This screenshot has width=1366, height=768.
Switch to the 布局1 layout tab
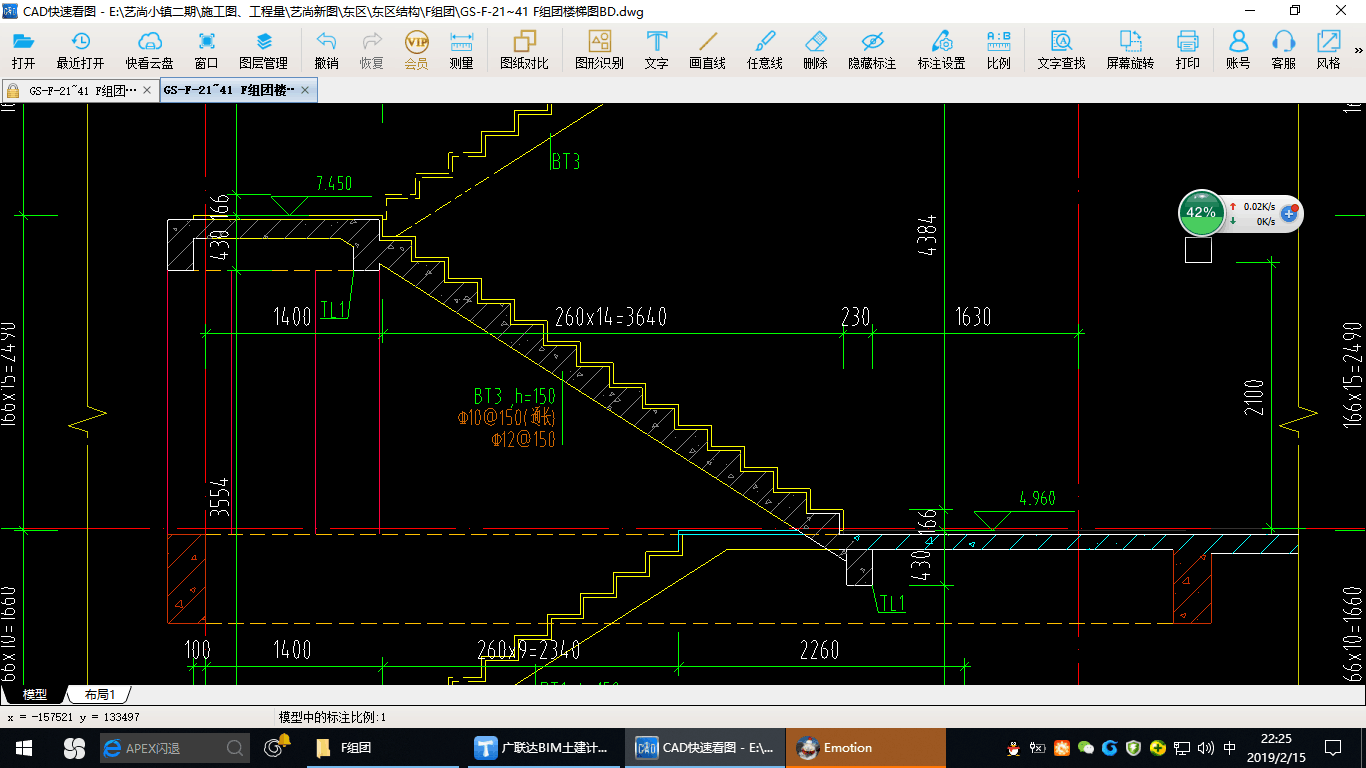coord(99,694)
